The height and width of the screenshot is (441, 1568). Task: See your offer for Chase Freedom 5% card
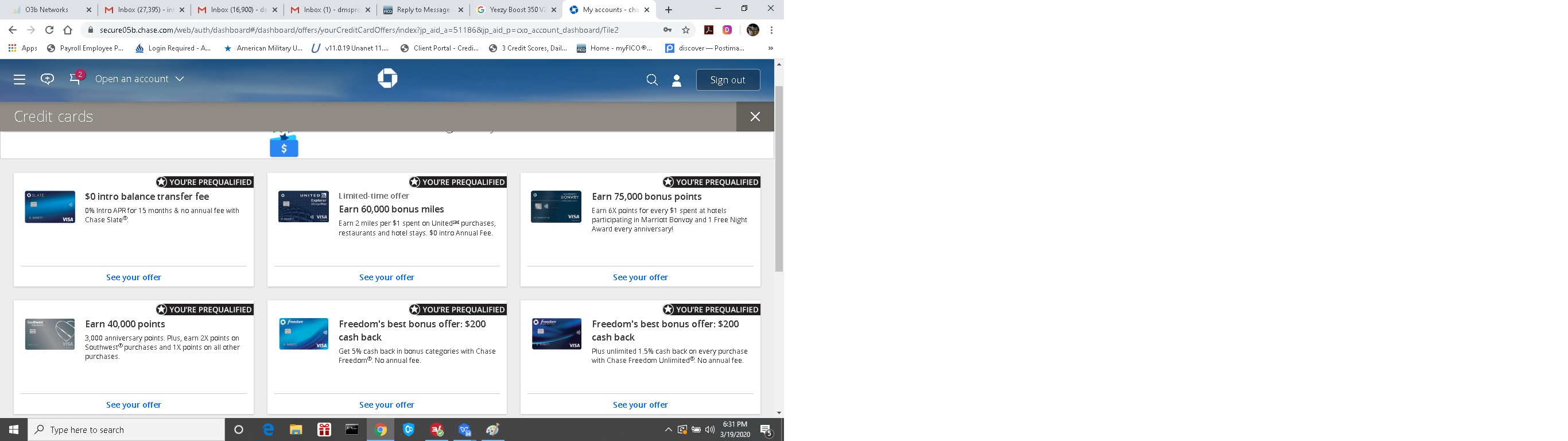(386, 404)
